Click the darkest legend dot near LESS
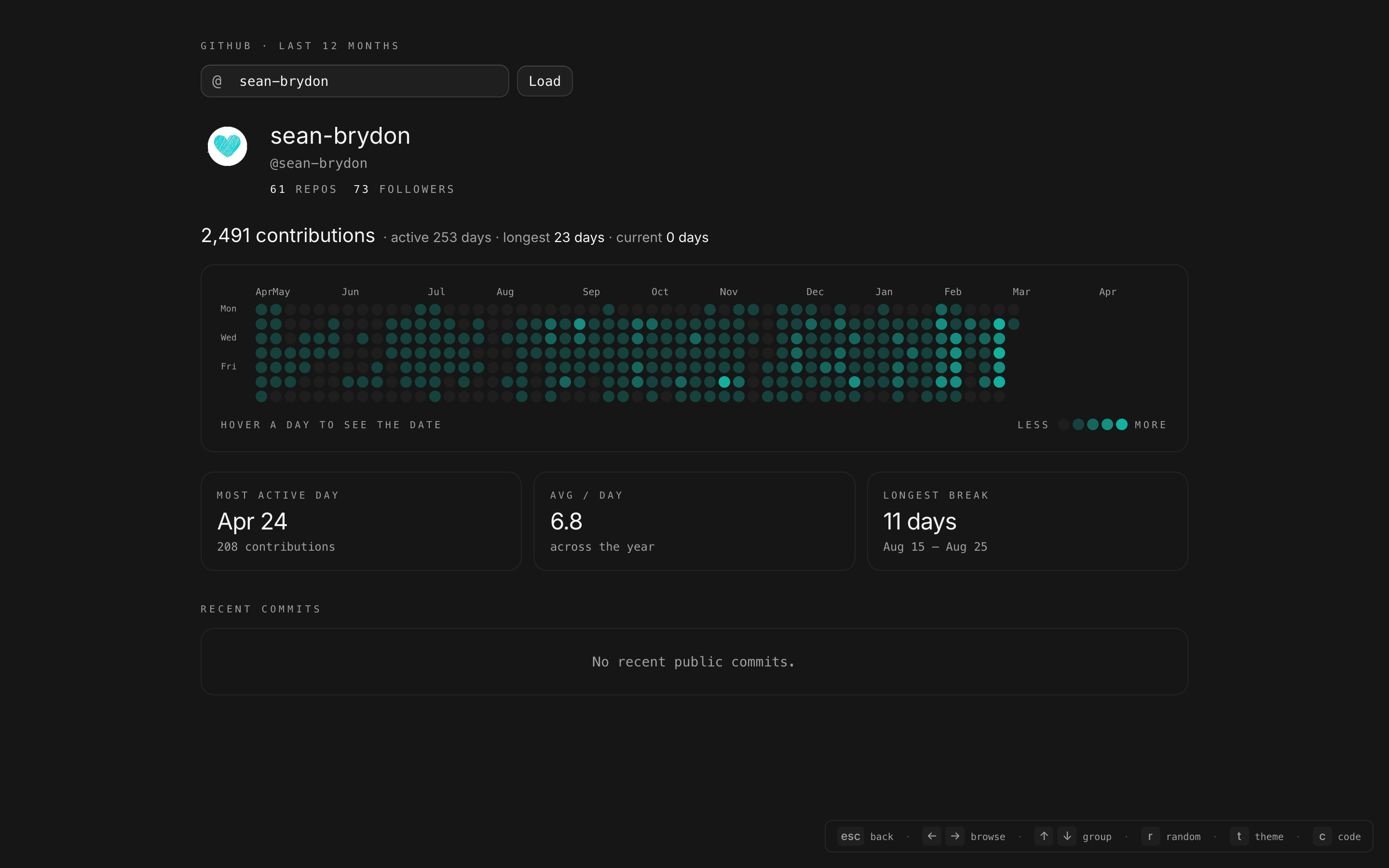 (1063, 424)
